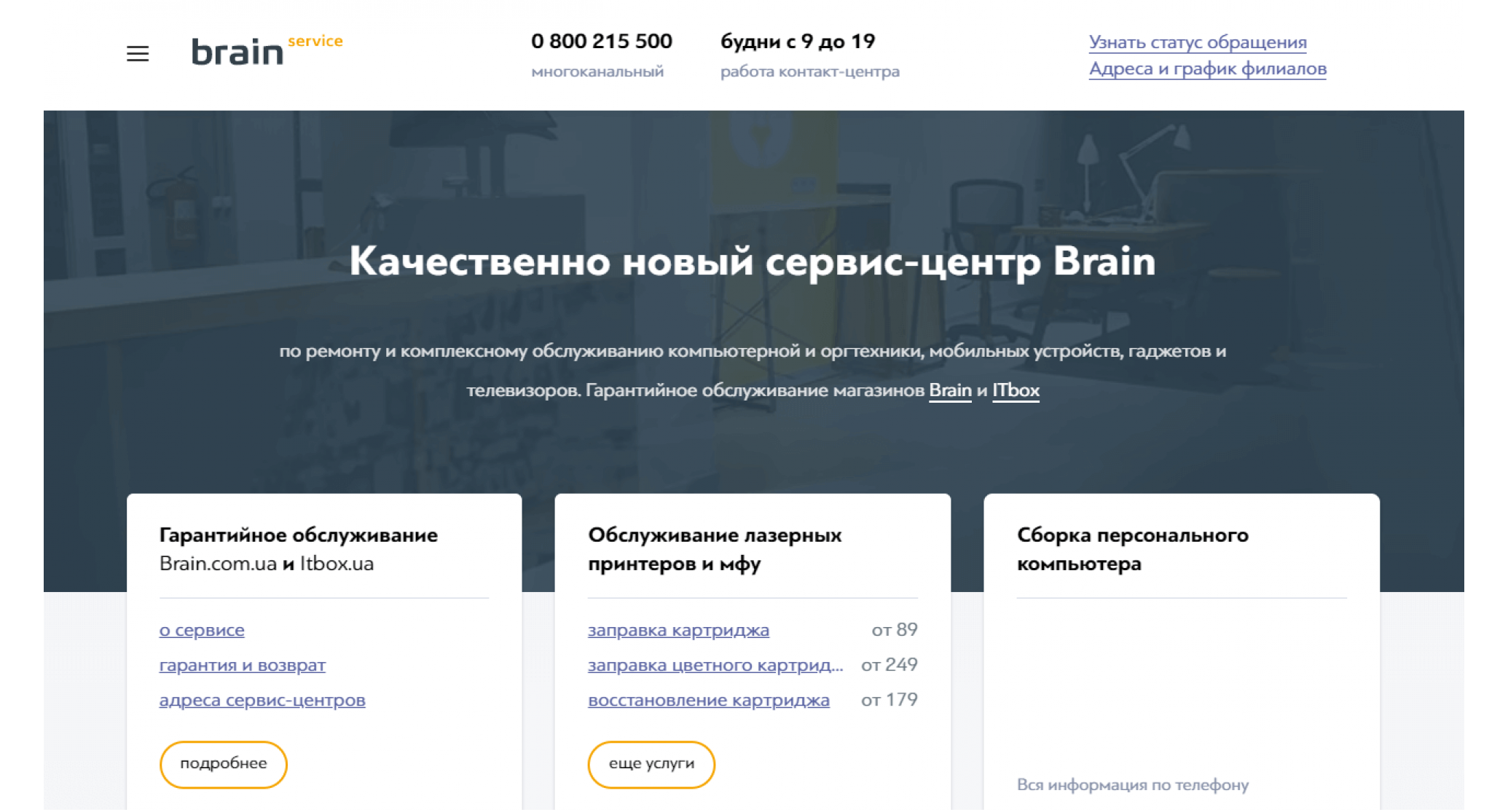The height and width of the screenshot is (812, 1508).
Task: Click the price 'от 249'
Action: tap(890, 665)
